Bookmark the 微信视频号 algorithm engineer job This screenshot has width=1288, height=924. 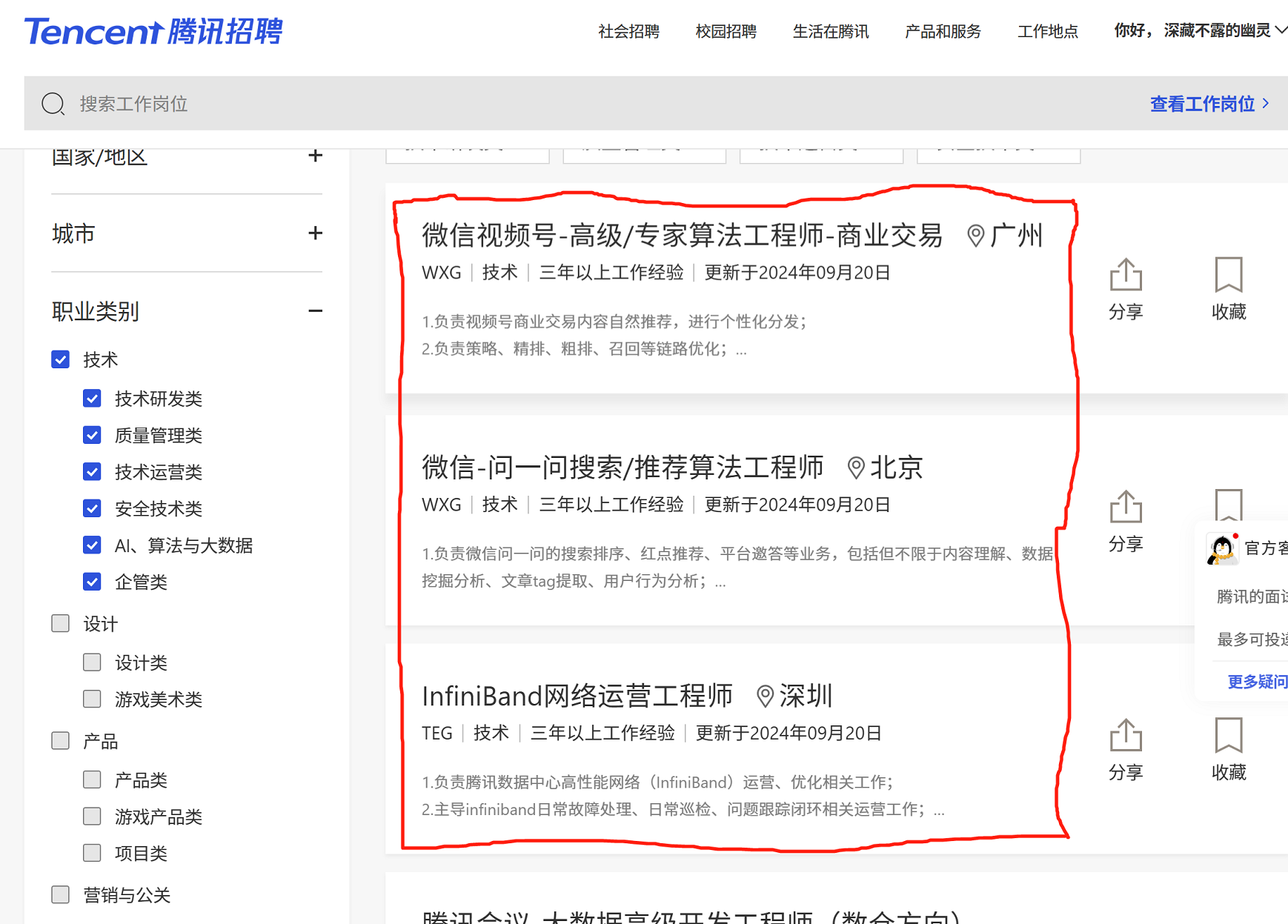coord(1229,289)
